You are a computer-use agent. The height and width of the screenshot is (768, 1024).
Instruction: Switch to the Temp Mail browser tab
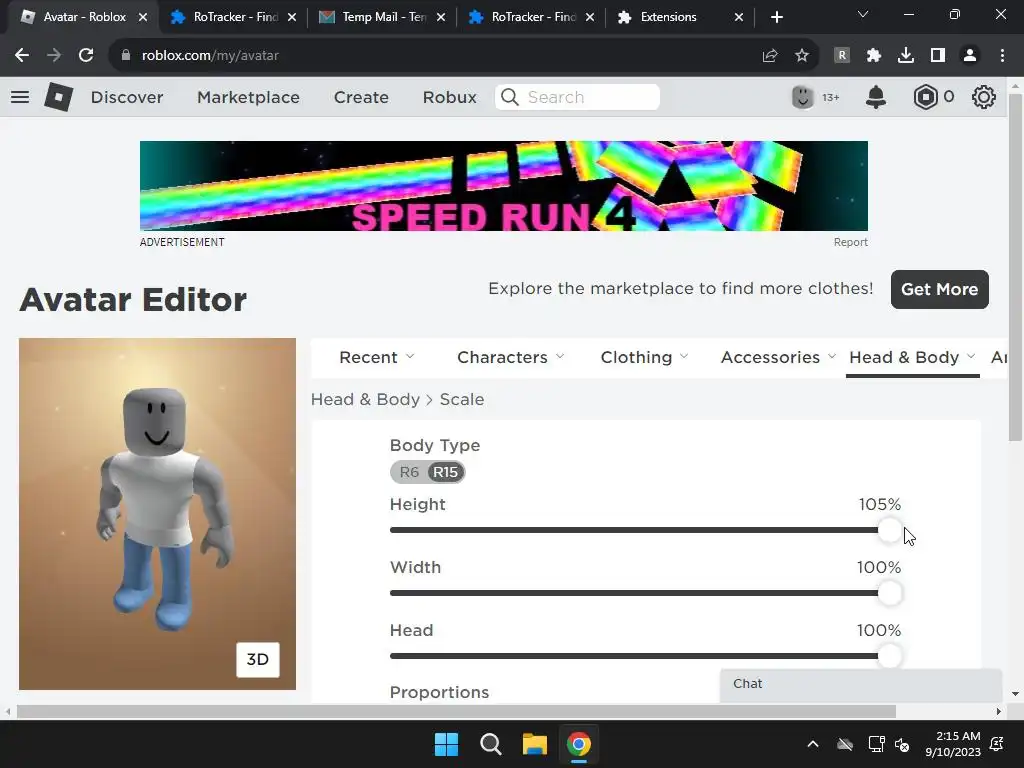381,17
